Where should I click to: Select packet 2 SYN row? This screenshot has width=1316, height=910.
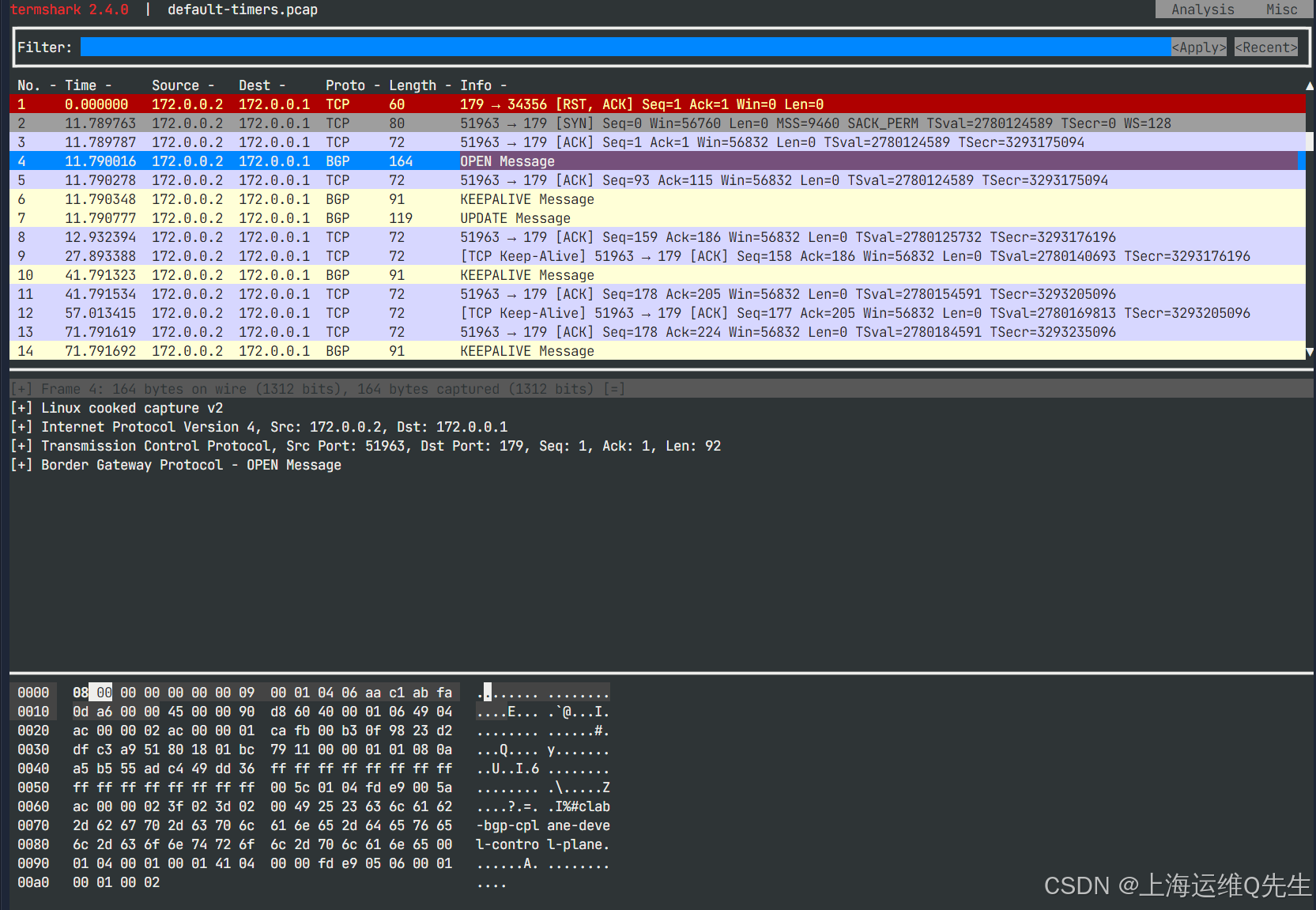[x=658, y=123]
